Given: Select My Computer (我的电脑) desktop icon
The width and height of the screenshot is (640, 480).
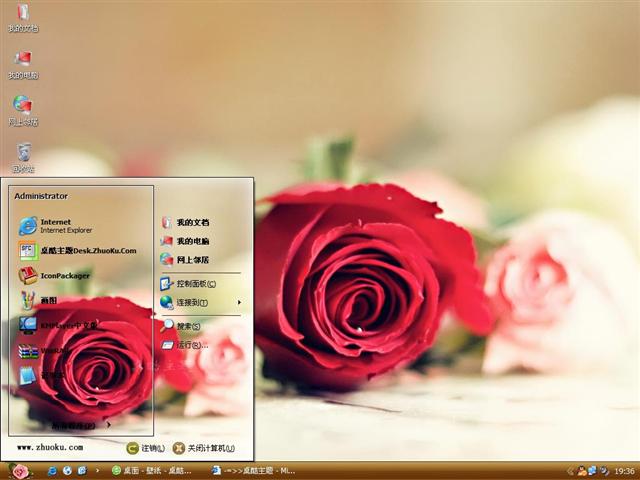Looking at the screenshot, I should (23, 65).
